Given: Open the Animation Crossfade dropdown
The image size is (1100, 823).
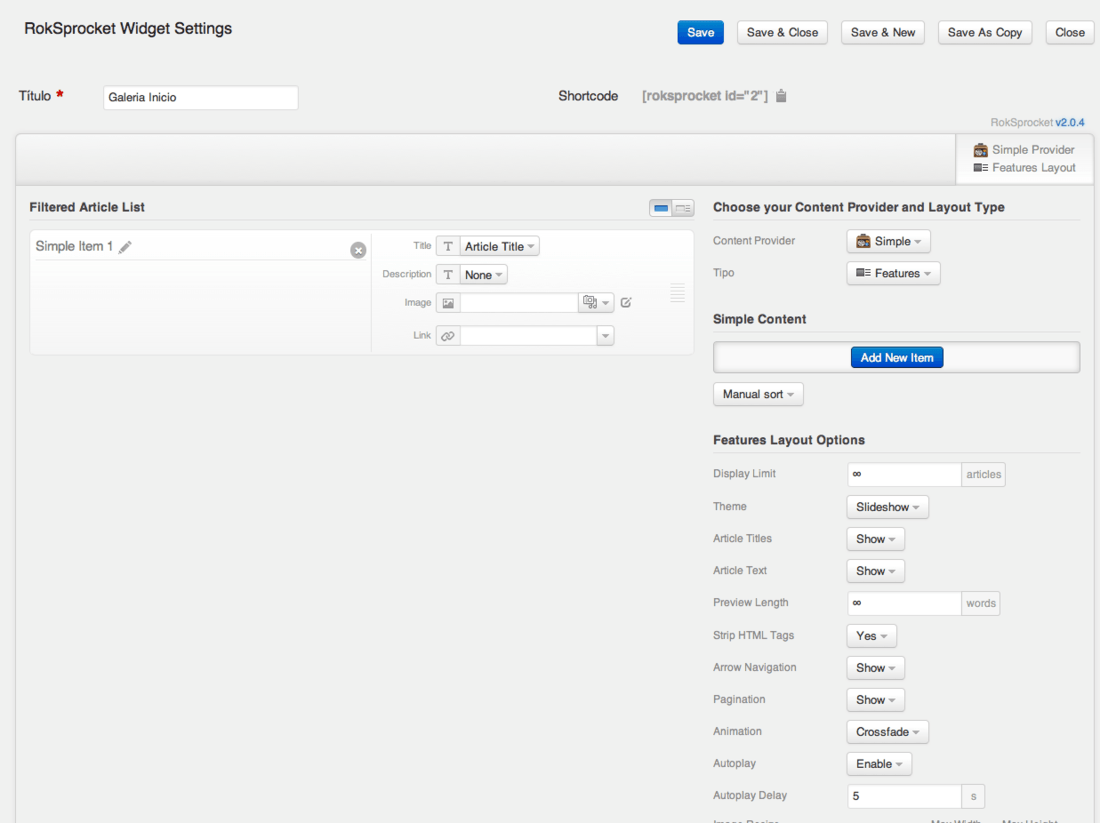Looking at the screenshot, I should pos(887,732).
